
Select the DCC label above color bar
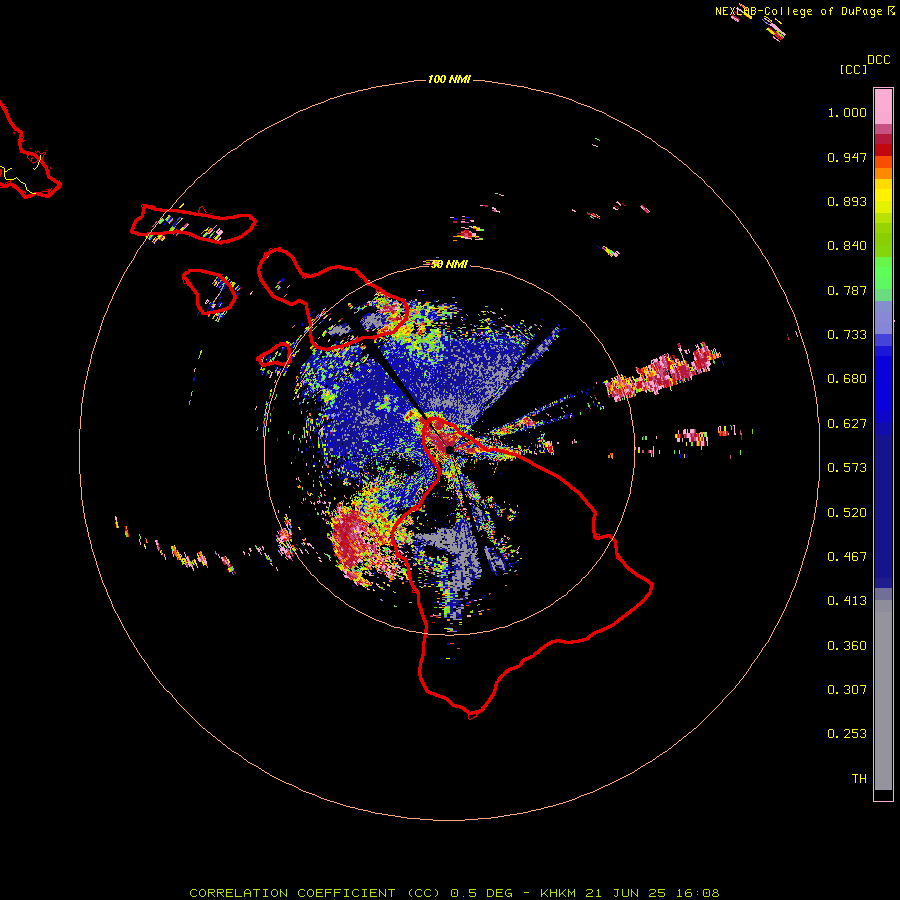pyautogui.click(x=879, y=60)
